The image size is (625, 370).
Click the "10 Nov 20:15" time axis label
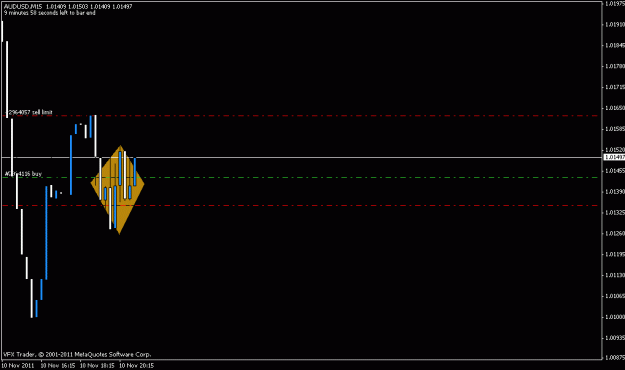pos(136,365)
